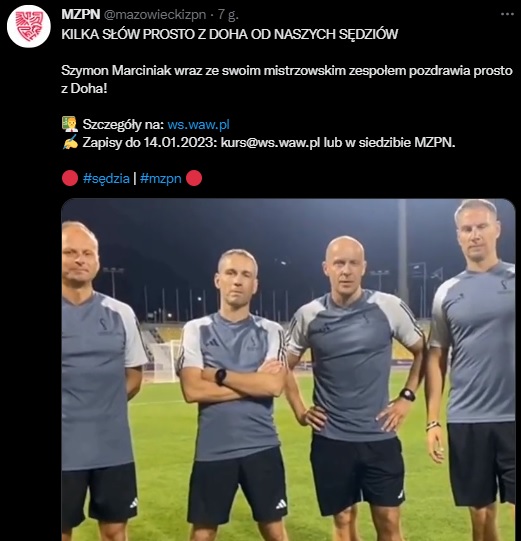This screenshot has width=521, height=541.
Task: Follow the ws.waw.pl link
Action: (198, 125)
